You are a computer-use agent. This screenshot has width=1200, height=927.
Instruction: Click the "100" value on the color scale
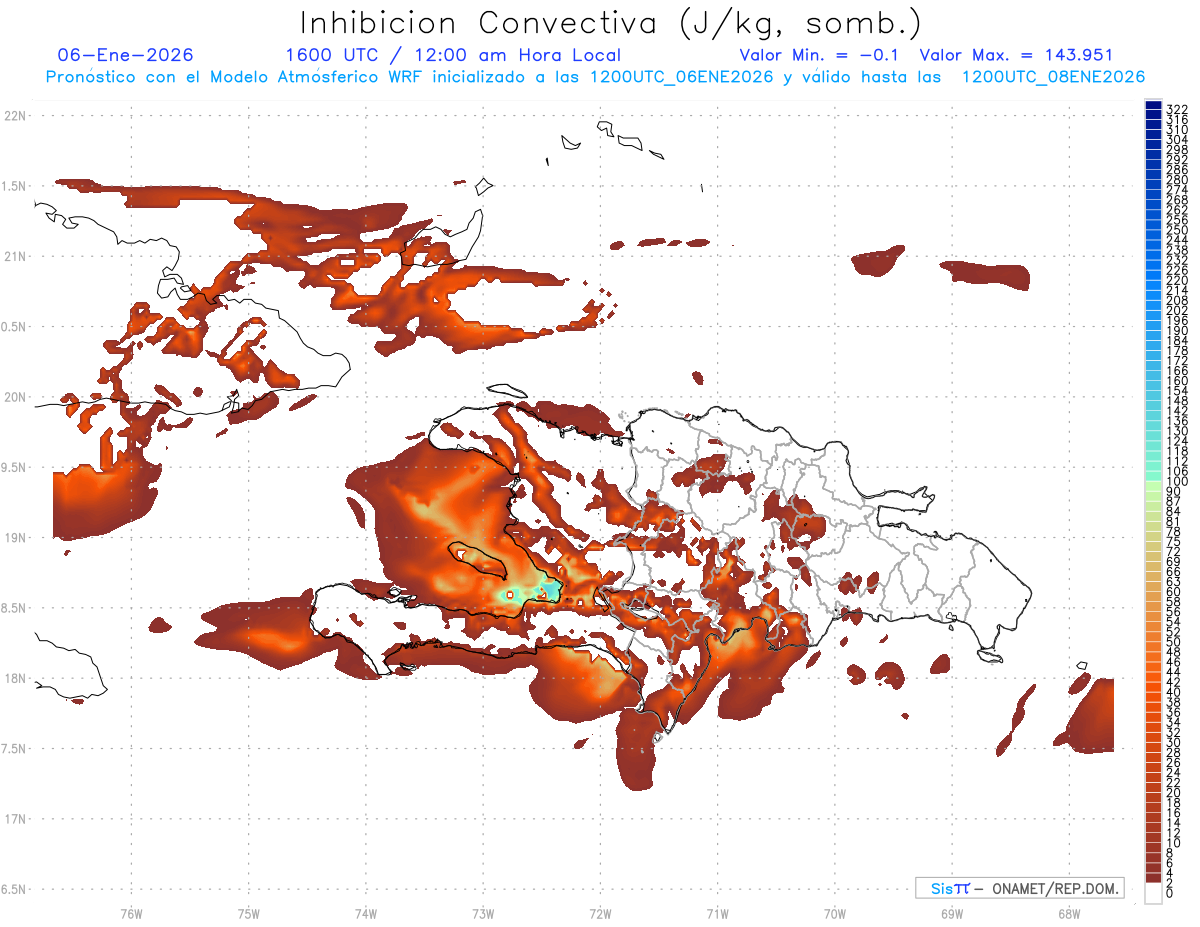[1176, 481]
